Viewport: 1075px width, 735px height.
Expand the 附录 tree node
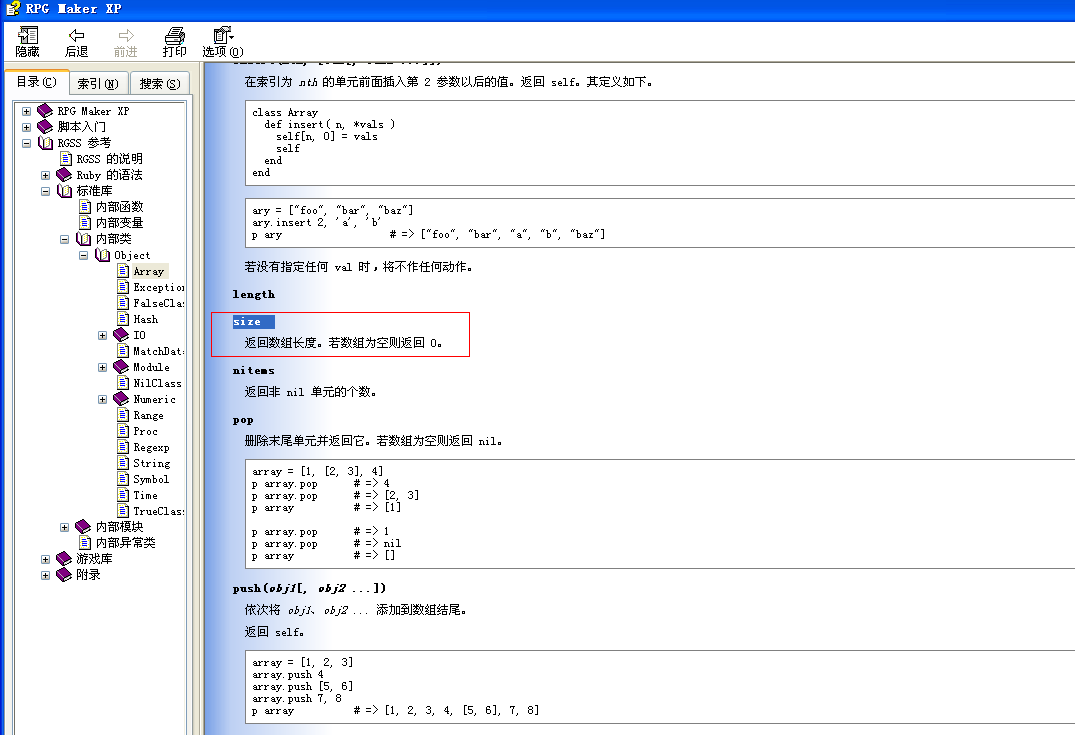click(45, 575)
